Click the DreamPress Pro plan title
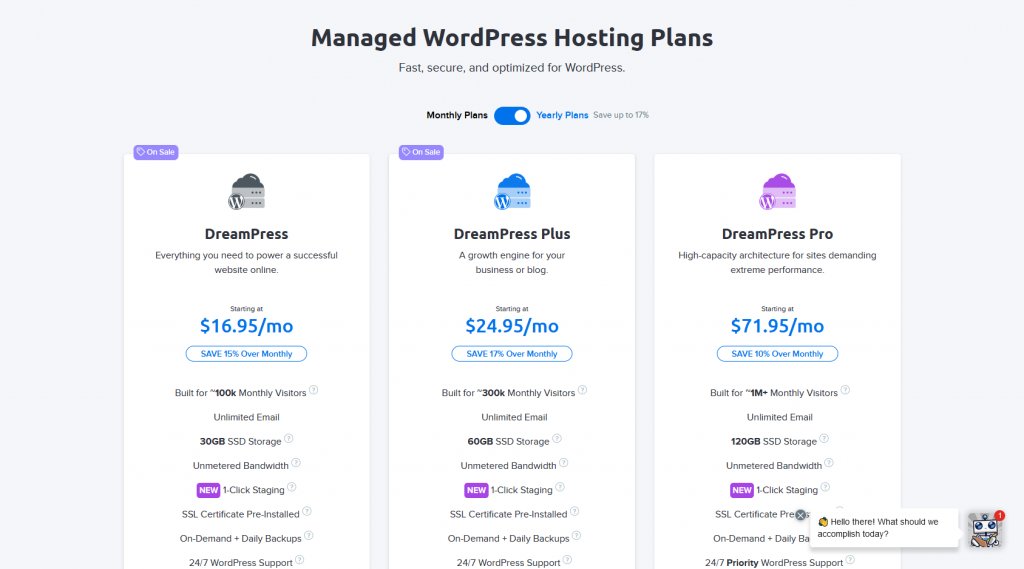Viewport: 1024px width, 569px height. [777, 234]
